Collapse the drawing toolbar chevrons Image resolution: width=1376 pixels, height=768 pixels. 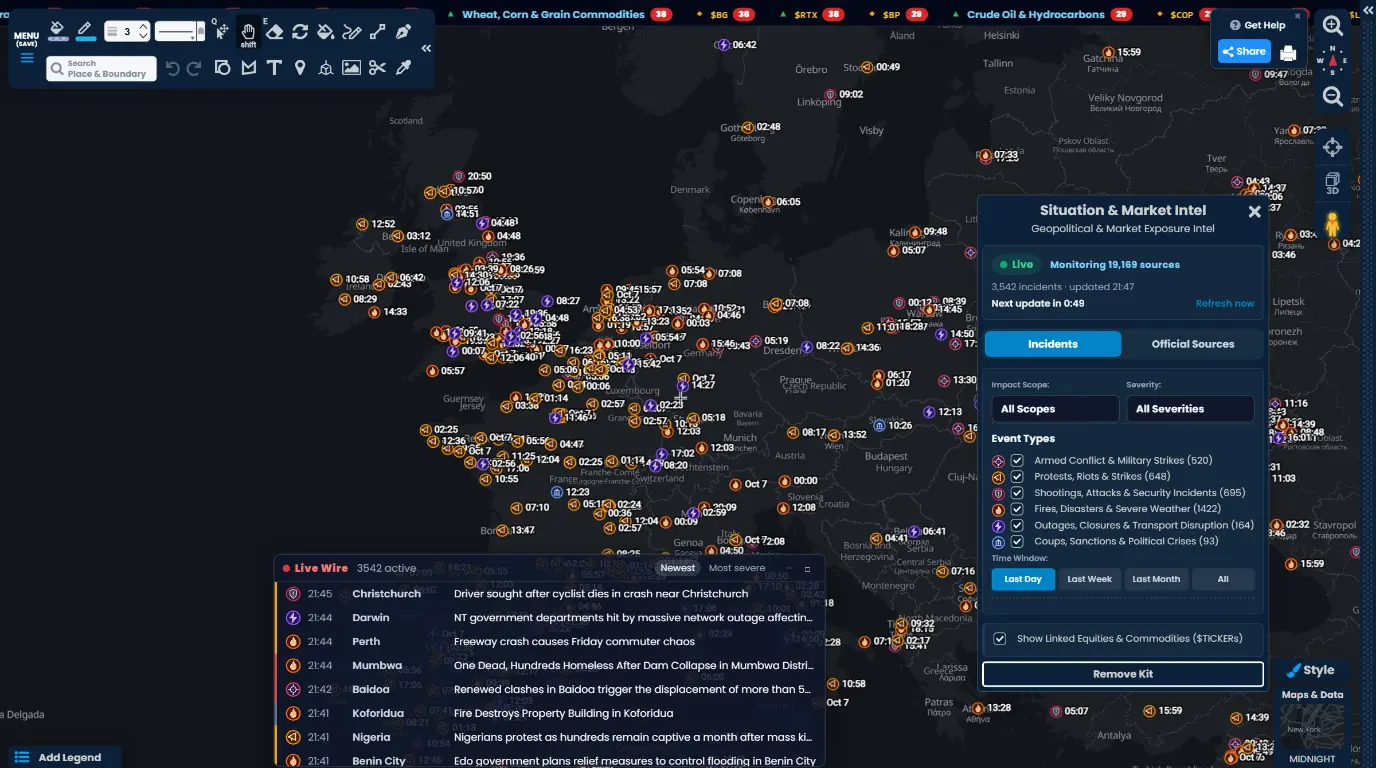click(x=426, y=48)
